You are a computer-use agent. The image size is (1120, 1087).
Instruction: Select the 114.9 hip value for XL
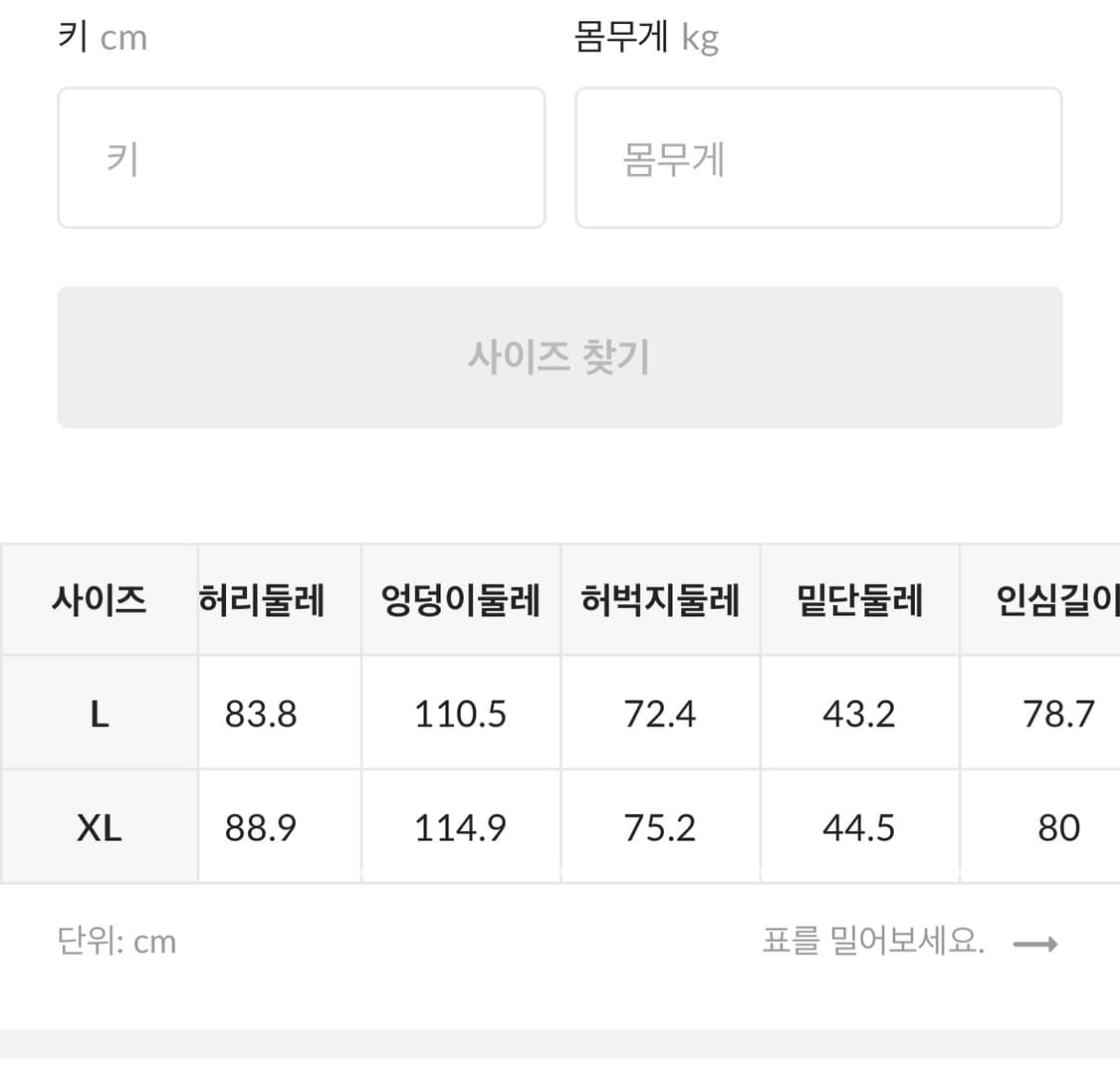(460, 825)
